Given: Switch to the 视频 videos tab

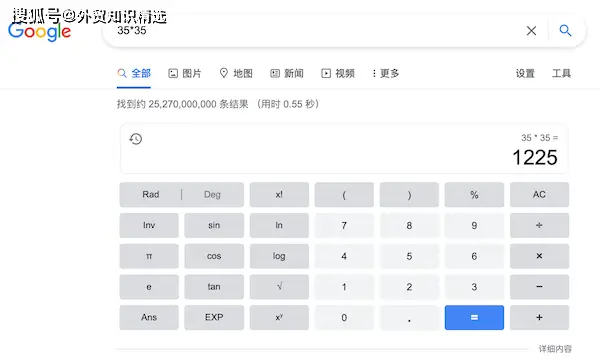Looking at the screenshot, I should 338,73.
